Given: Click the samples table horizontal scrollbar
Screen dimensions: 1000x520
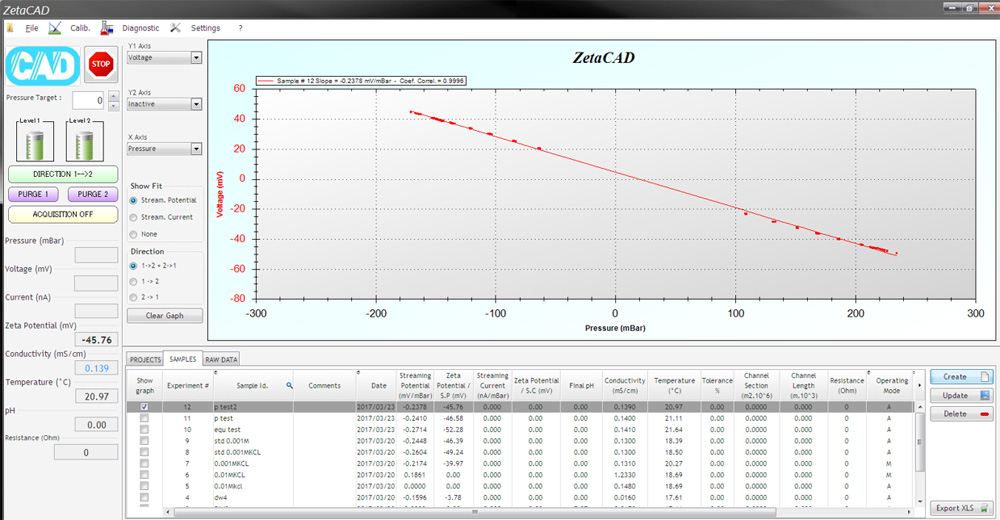Looking at the screenshot, I should click(475, 512).
